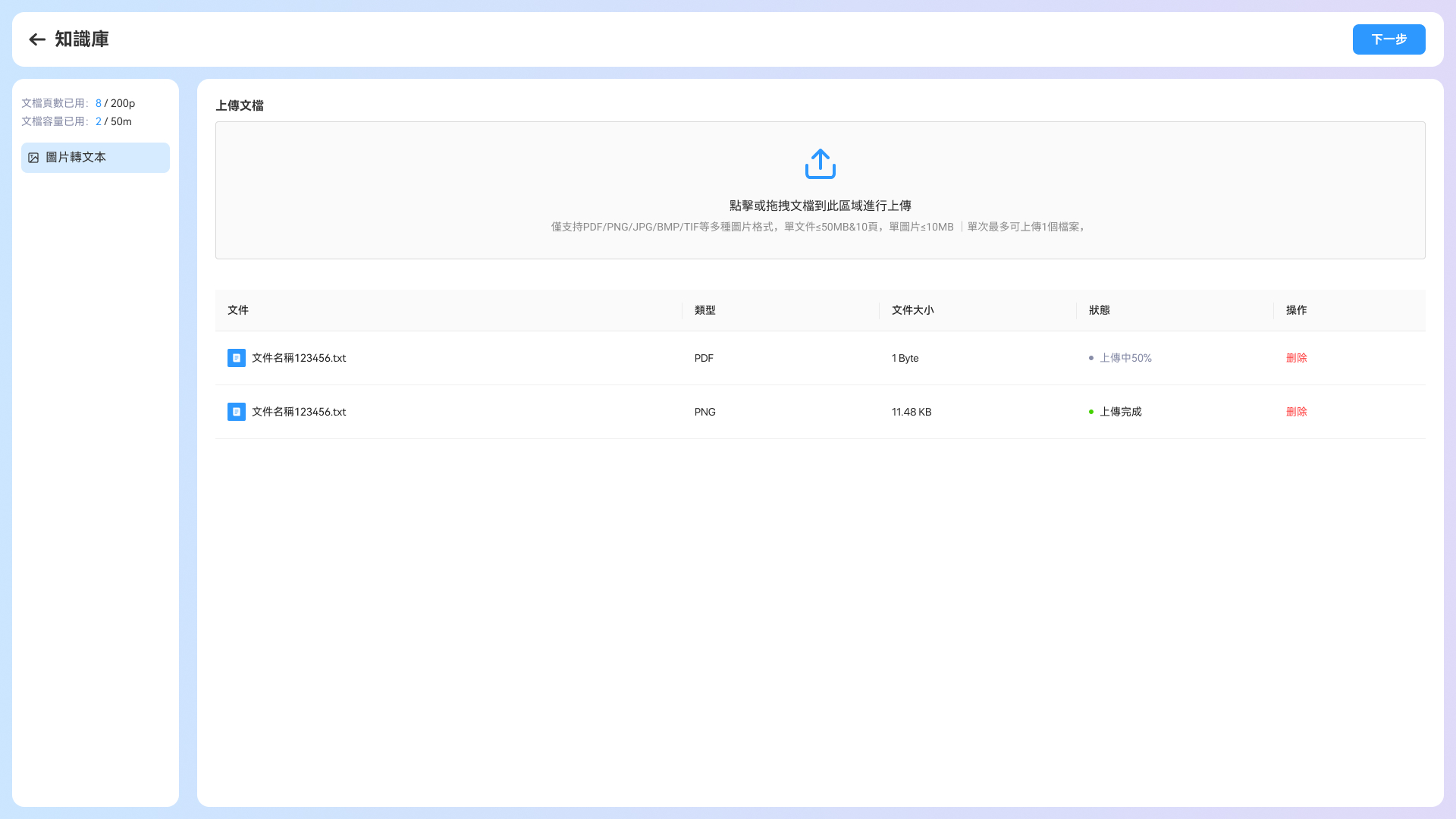This screenshot has height=819, width=1456.
Task: Click the 狀態 column header
Action: 1099,310
